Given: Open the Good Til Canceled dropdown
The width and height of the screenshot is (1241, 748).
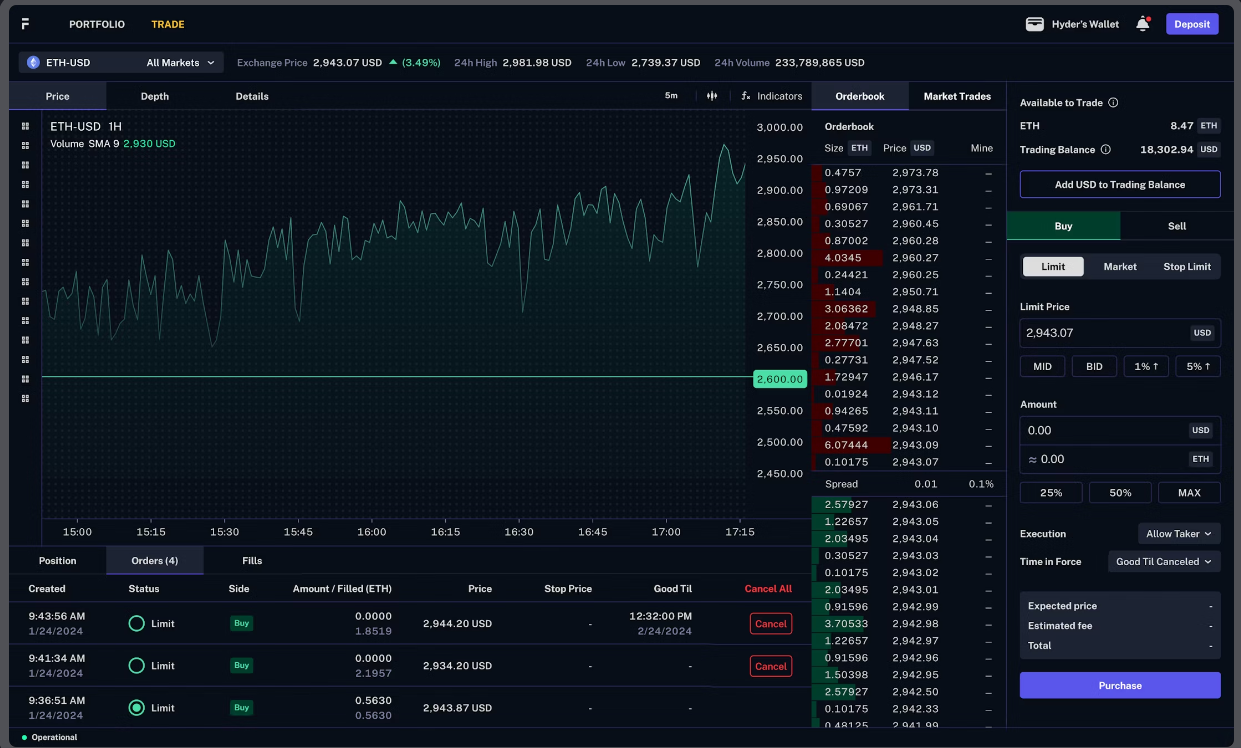Looking at the screenshot, I should 1164,562.
